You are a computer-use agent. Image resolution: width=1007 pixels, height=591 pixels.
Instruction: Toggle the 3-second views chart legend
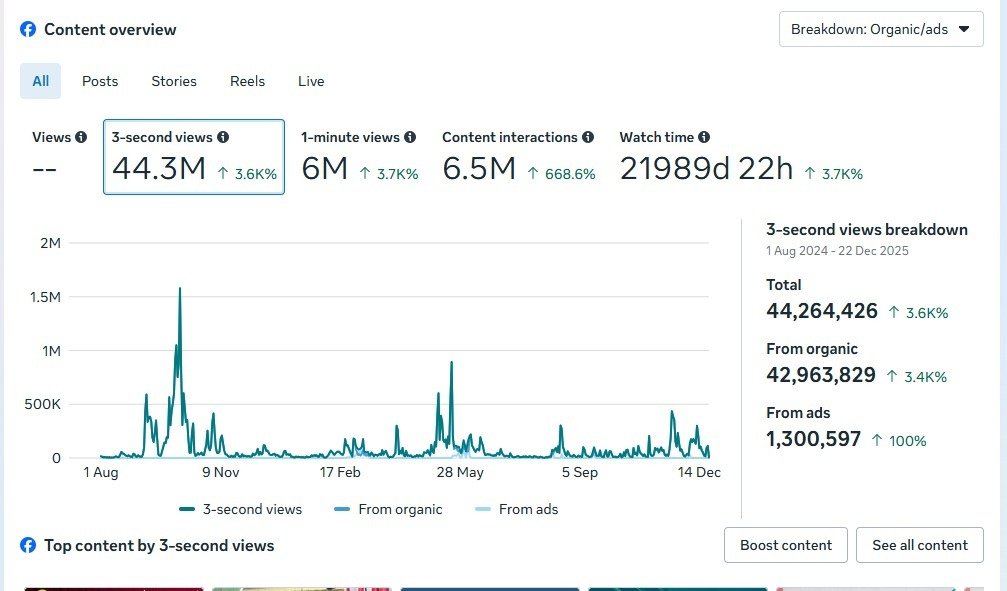[240, 509]
